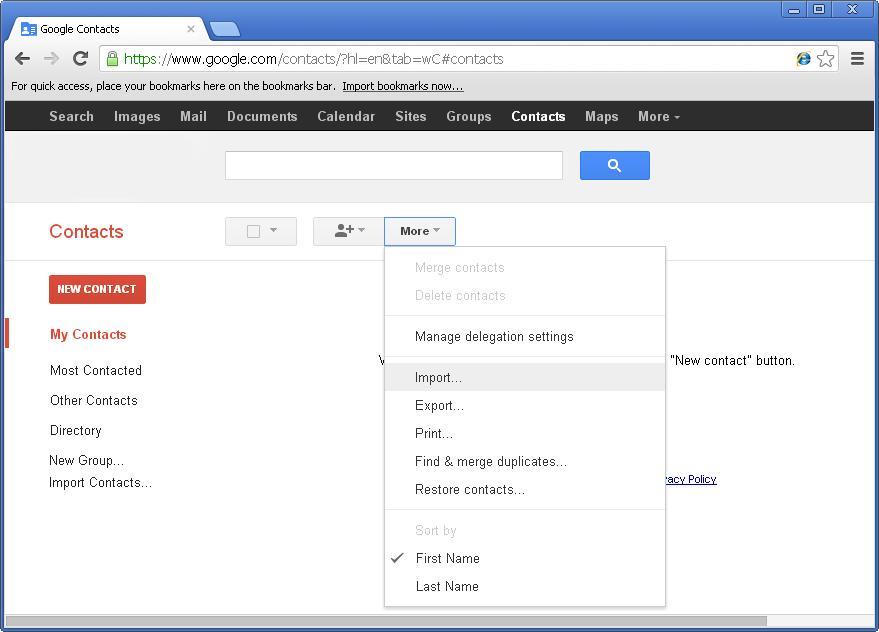Screen dimensions: 879x632
Task: Click the NEW CONTACT button
Action: pyautogui.click(x=97, y=289)
